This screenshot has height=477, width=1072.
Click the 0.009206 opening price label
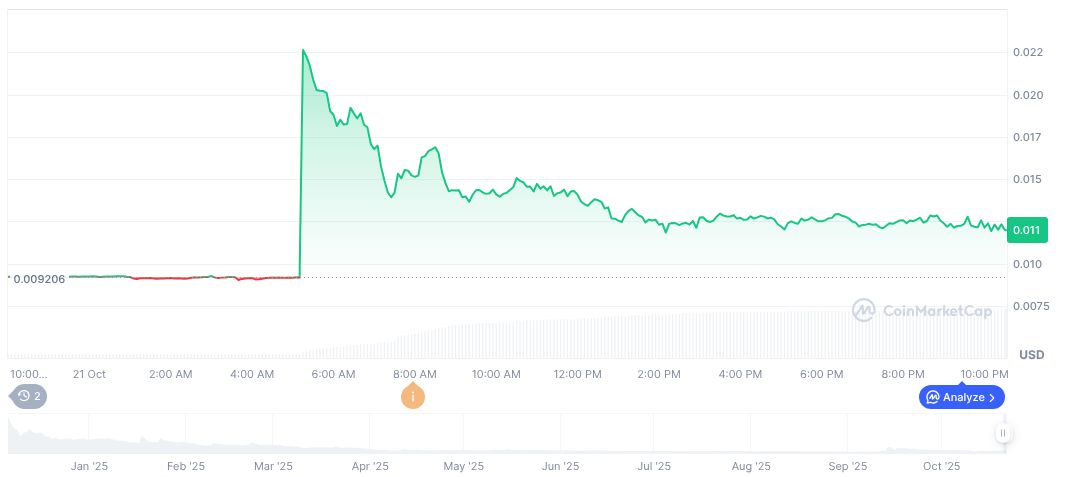pyautogui.click(x=39, y=279)
